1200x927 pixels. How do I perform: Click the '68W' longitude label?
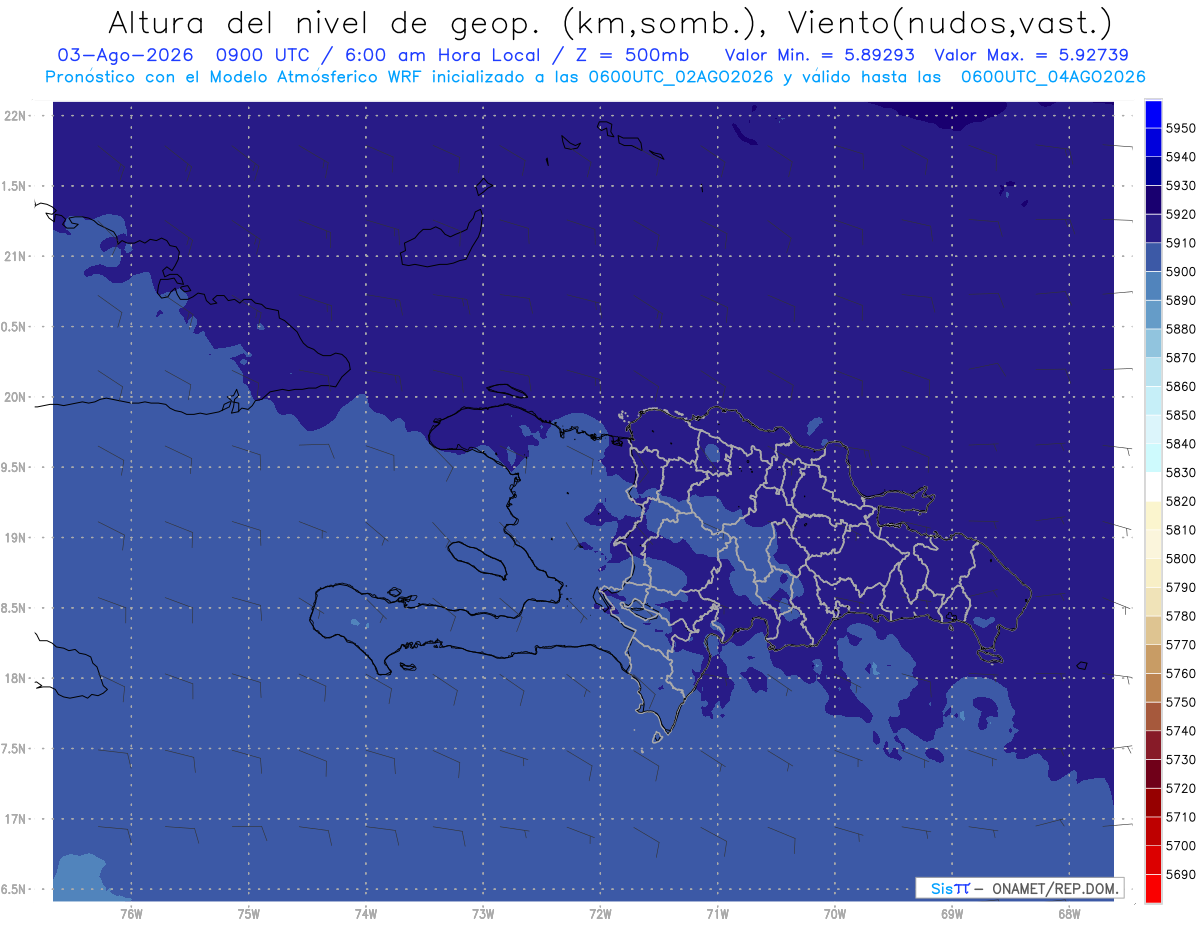(1069, 914)
